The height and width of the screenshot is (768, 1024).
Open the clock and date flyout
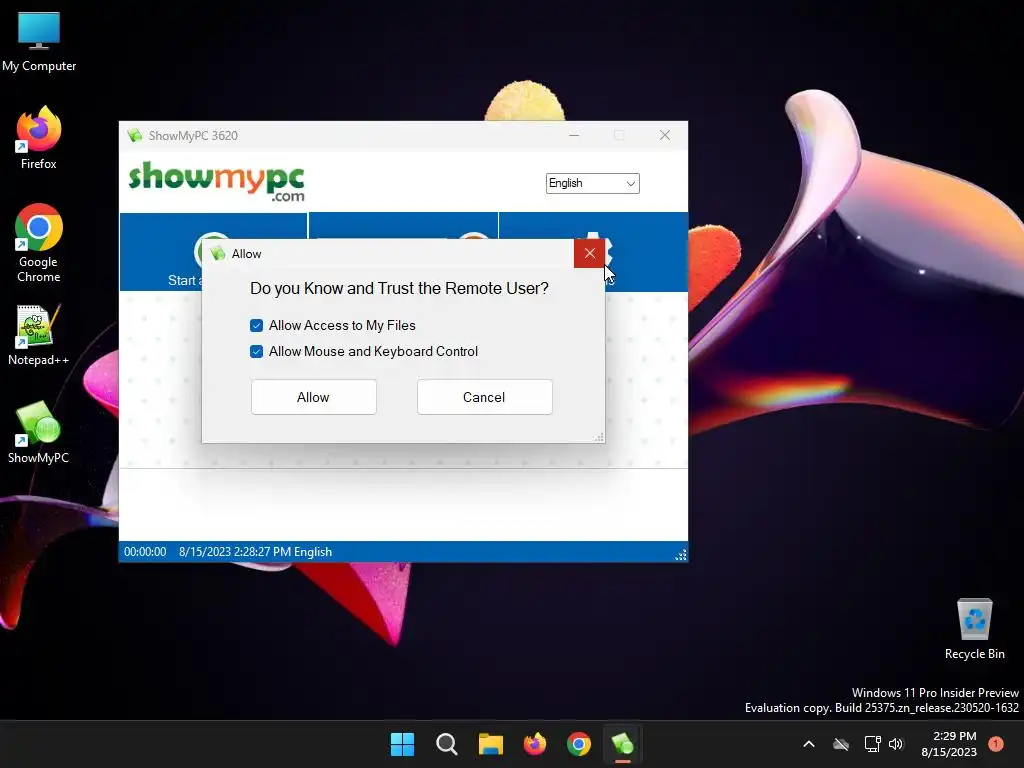click(x=949, y=744)
